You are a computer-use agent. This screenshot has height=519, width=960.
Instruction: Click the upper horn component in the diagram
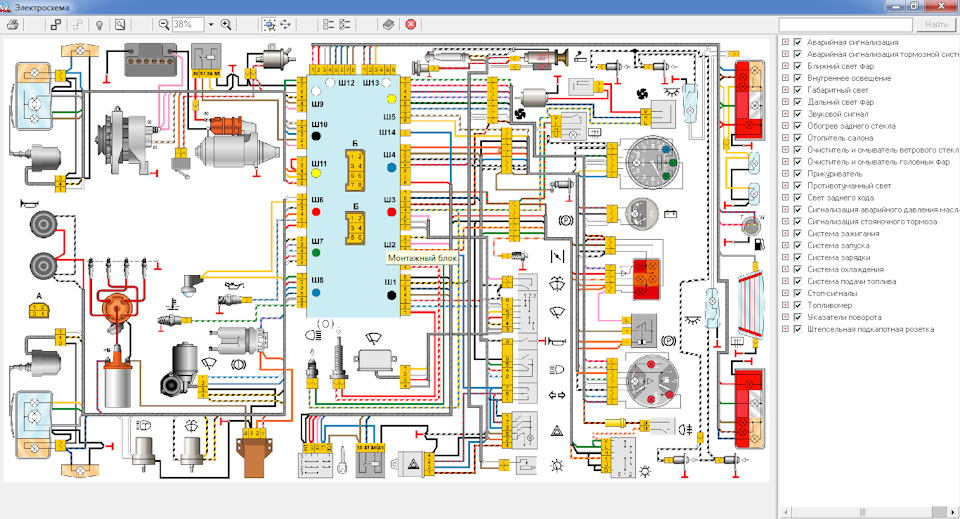[43, 223]
